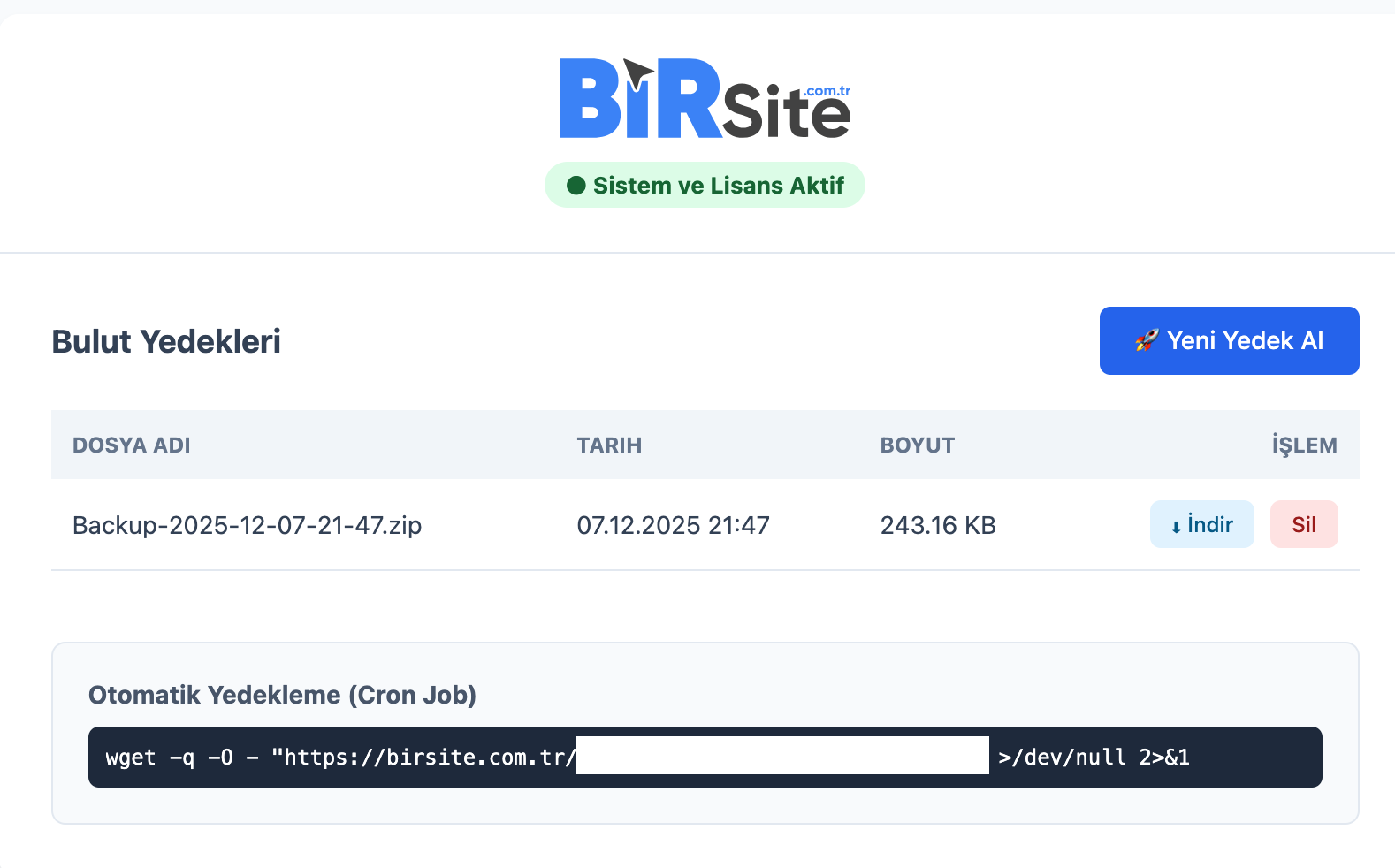Click the .com.tr label in the logo
This screenshot has height=868, width=1395.
click(x=827, y=91)
